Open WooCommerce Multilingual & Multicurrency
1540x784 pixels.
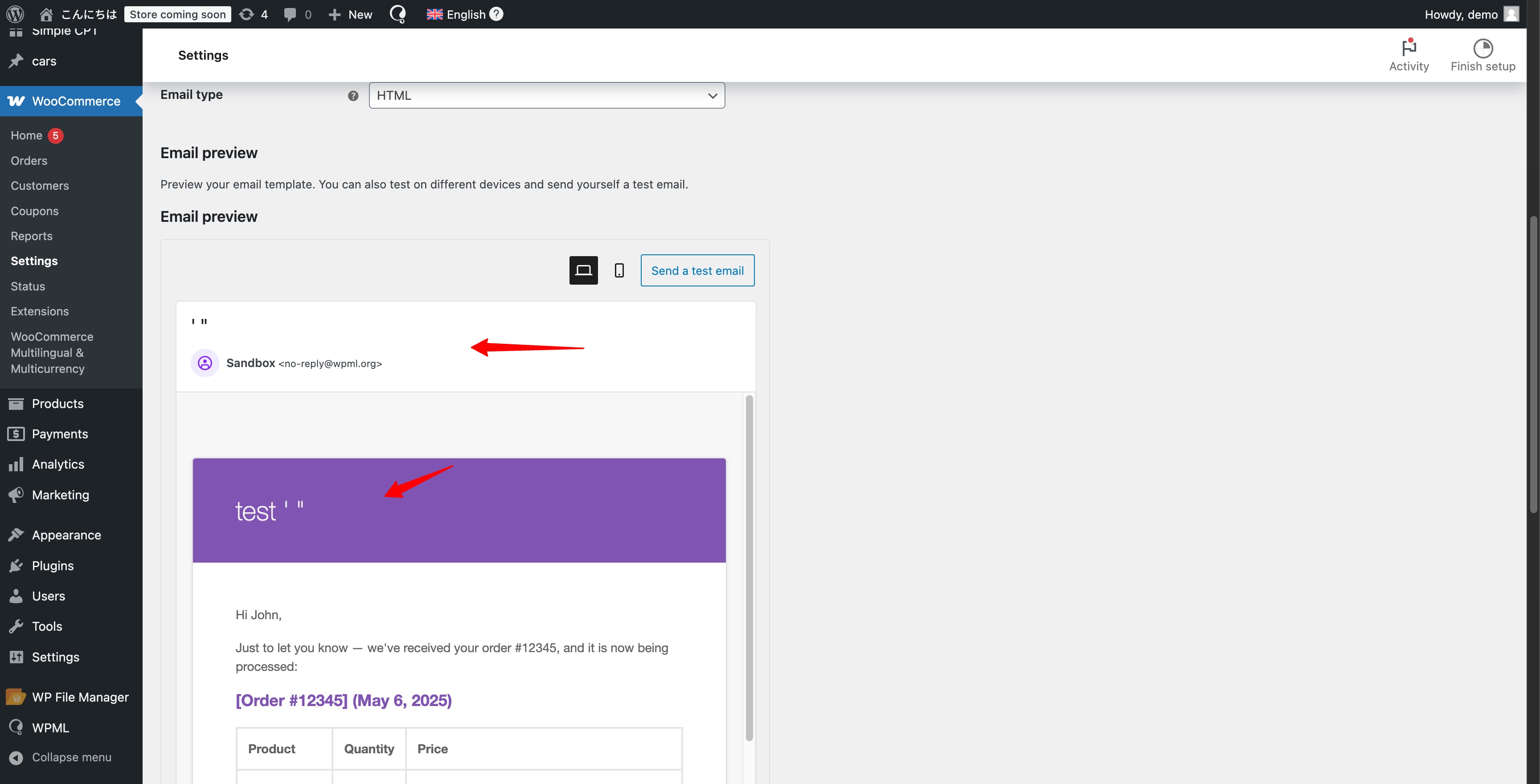pos(52,352)
